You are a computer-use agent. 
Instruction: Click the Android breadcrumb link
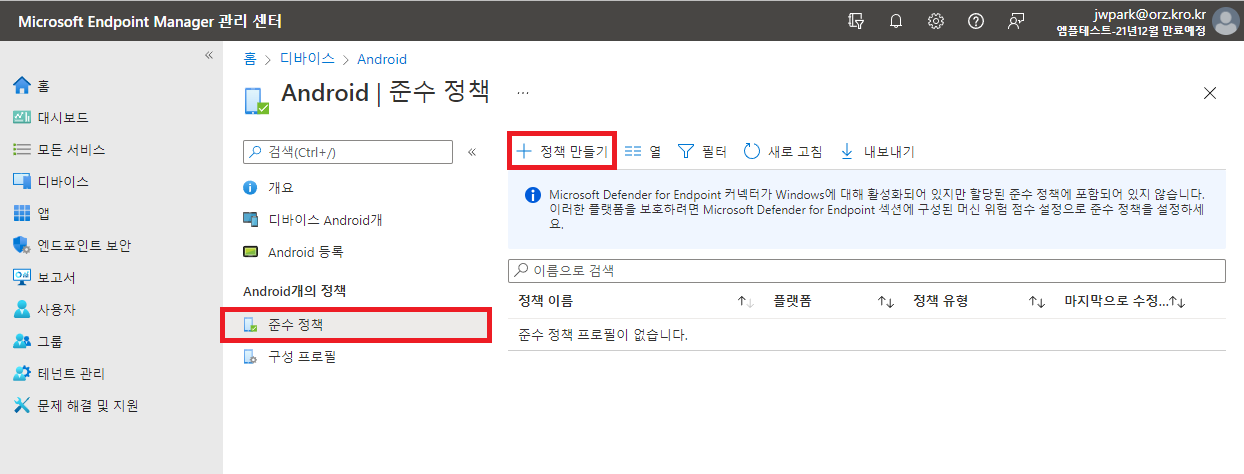tap(382, 60)
